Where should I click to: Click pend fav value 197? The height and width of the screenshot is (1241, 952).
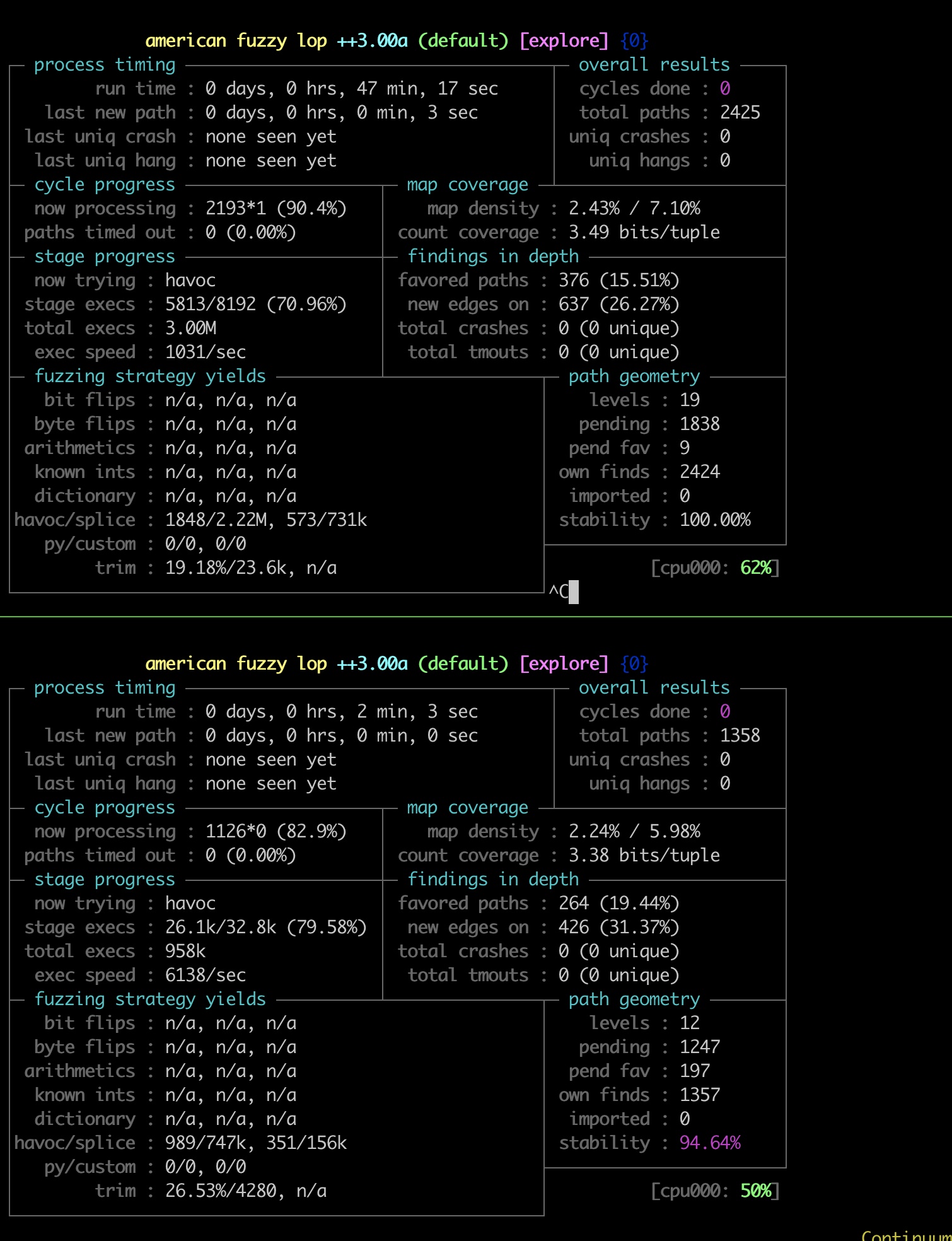(695, 1071)
